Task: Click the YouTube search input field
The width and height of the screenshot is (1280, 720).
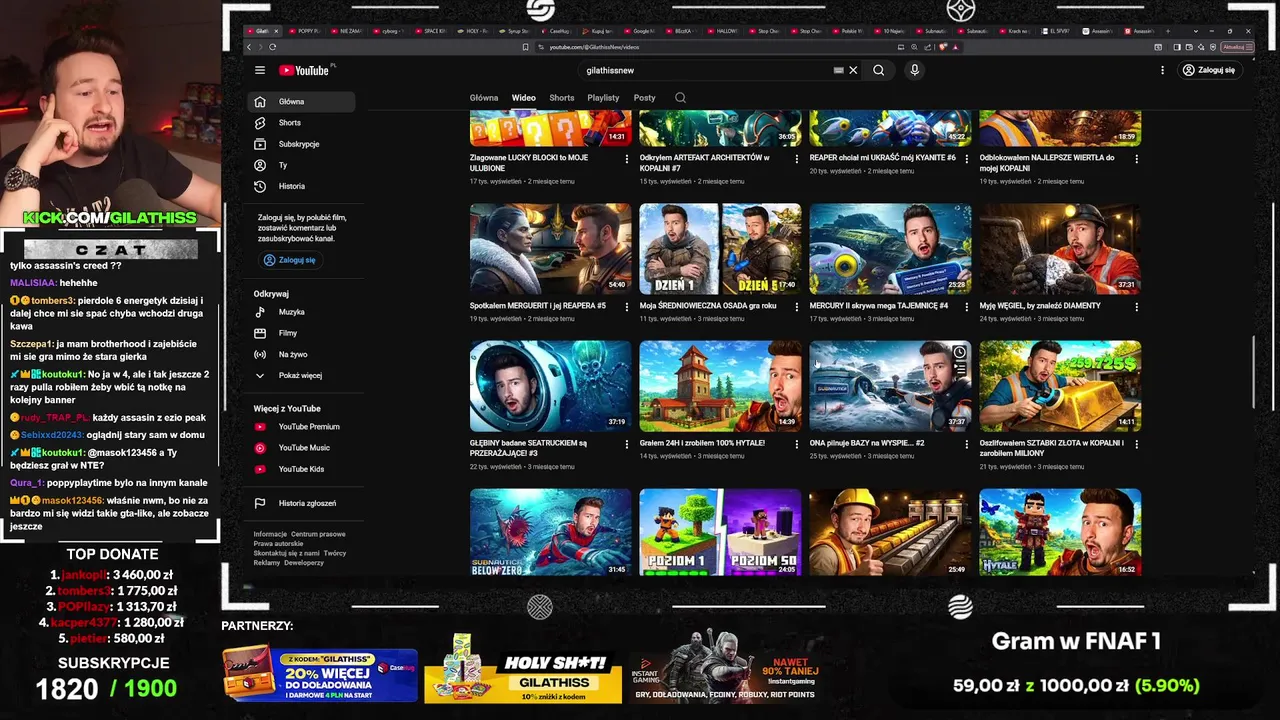Action: point(708,70)
